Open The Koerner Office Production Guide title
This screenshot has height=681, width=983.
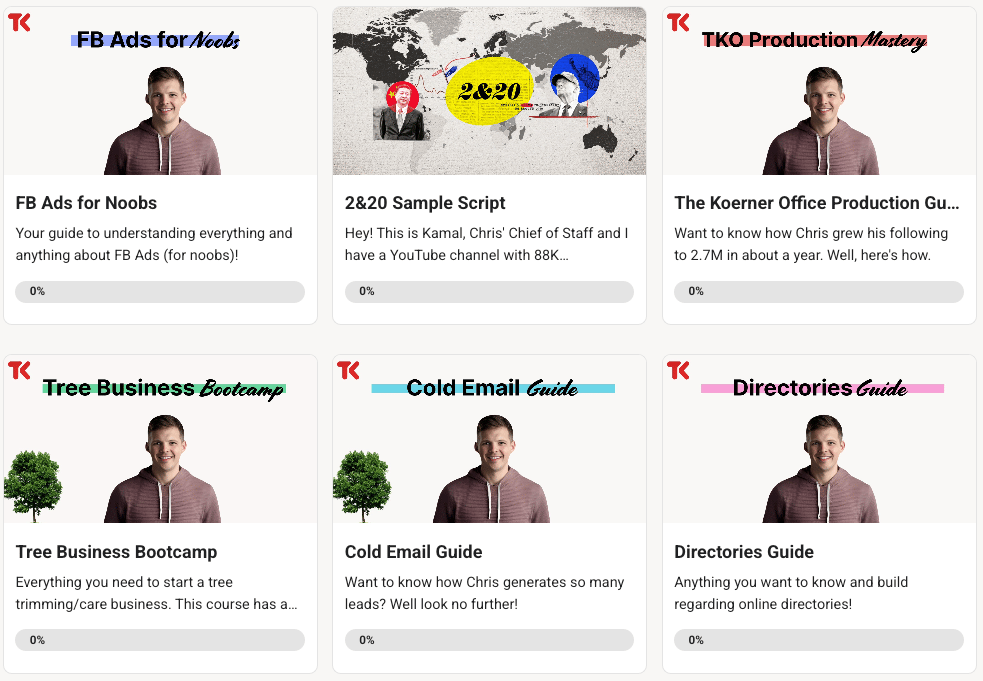(x=817, y=203)
